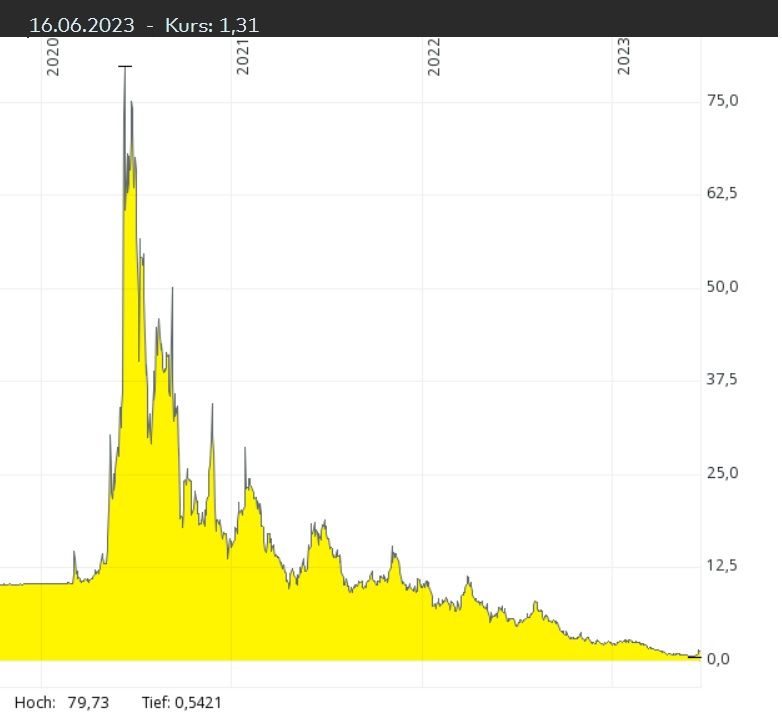Click the 75,0 price axis label

point(722,101)
